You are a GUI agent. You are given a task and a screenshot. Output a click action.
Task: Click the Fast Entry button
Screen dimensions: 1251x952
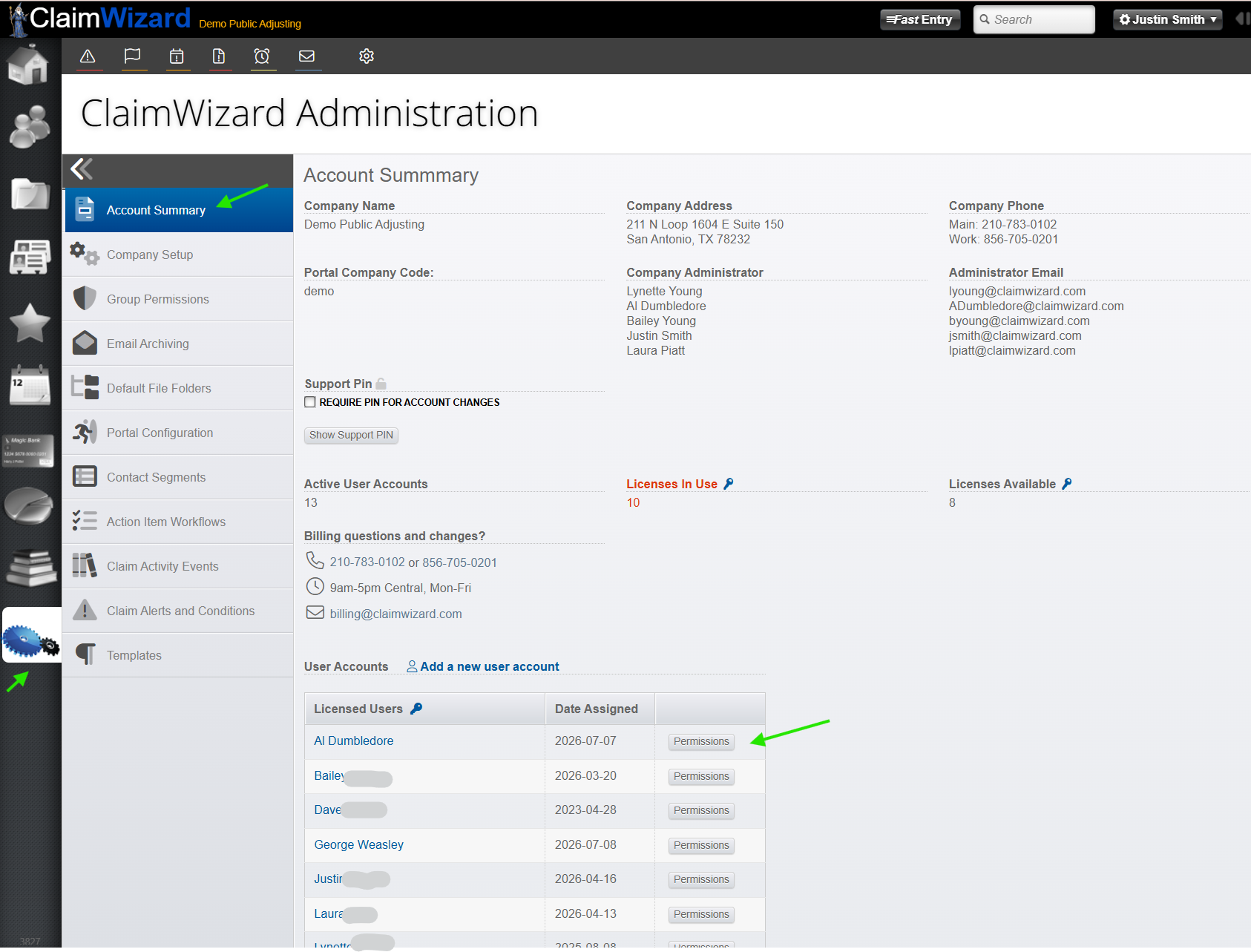[920, 20]
